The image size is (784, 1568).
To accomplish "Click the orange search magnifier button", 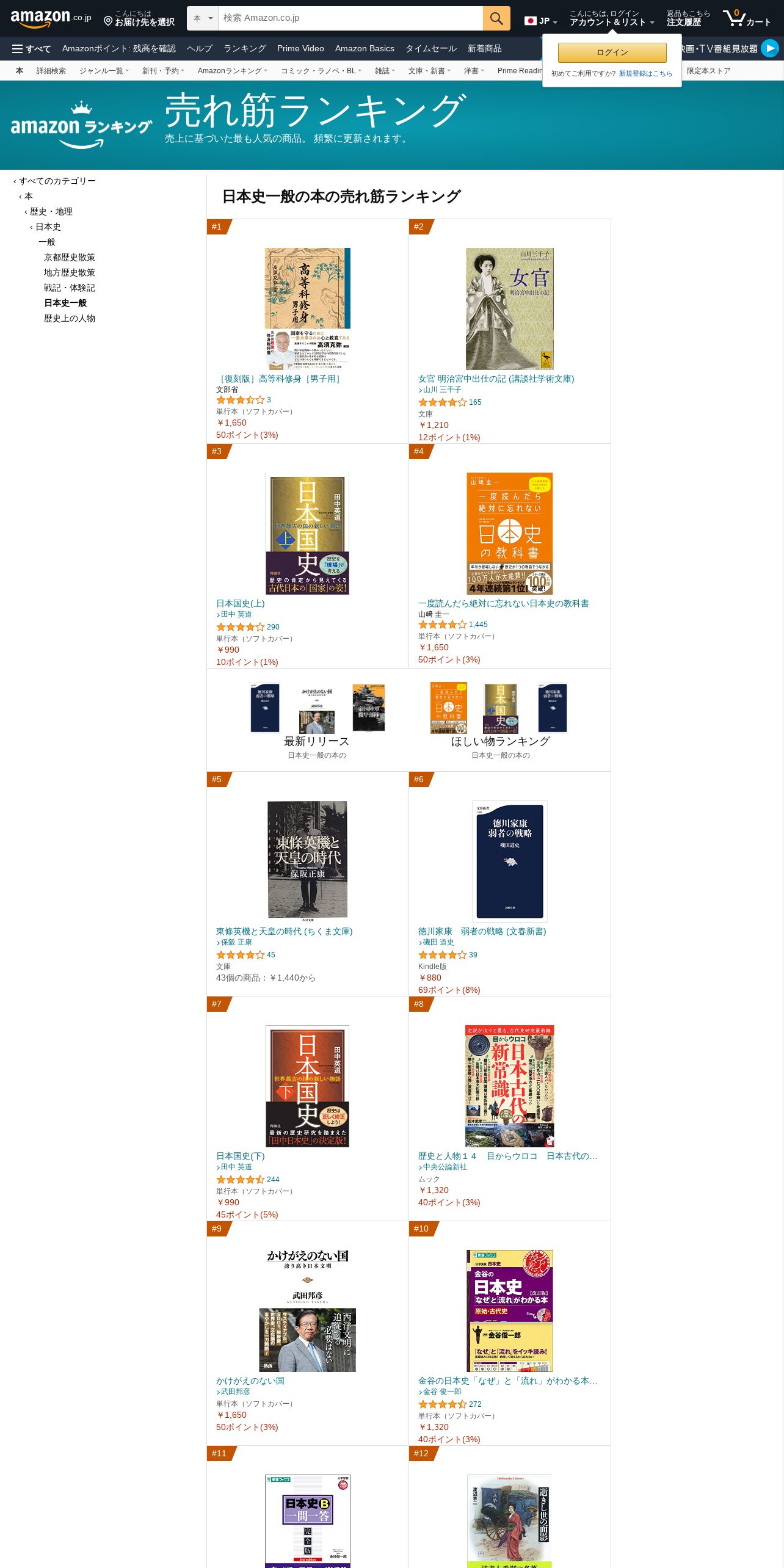I will (x=496, y=18).
